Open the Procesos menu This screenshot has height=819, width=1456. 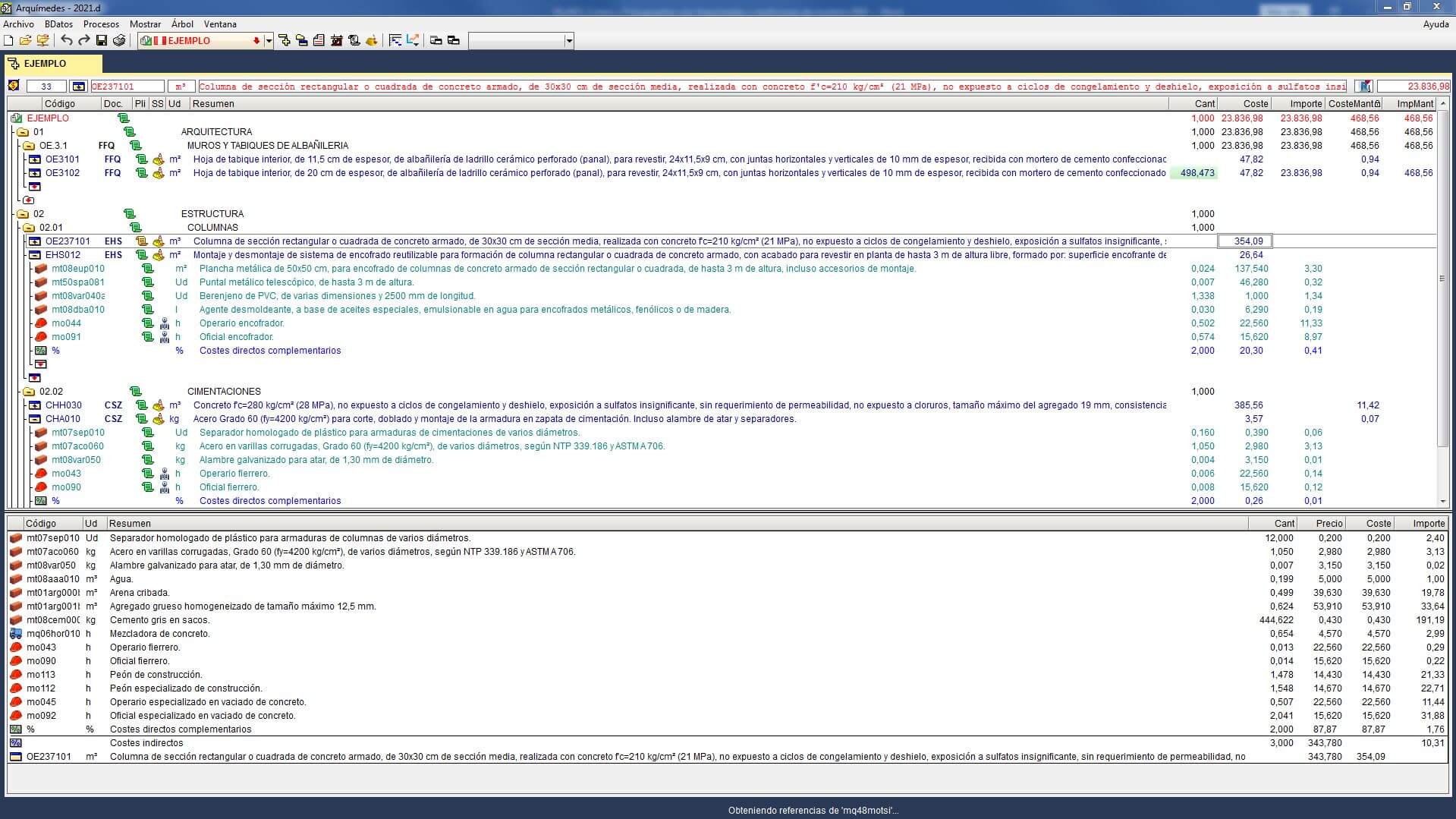tap(101, 24)
